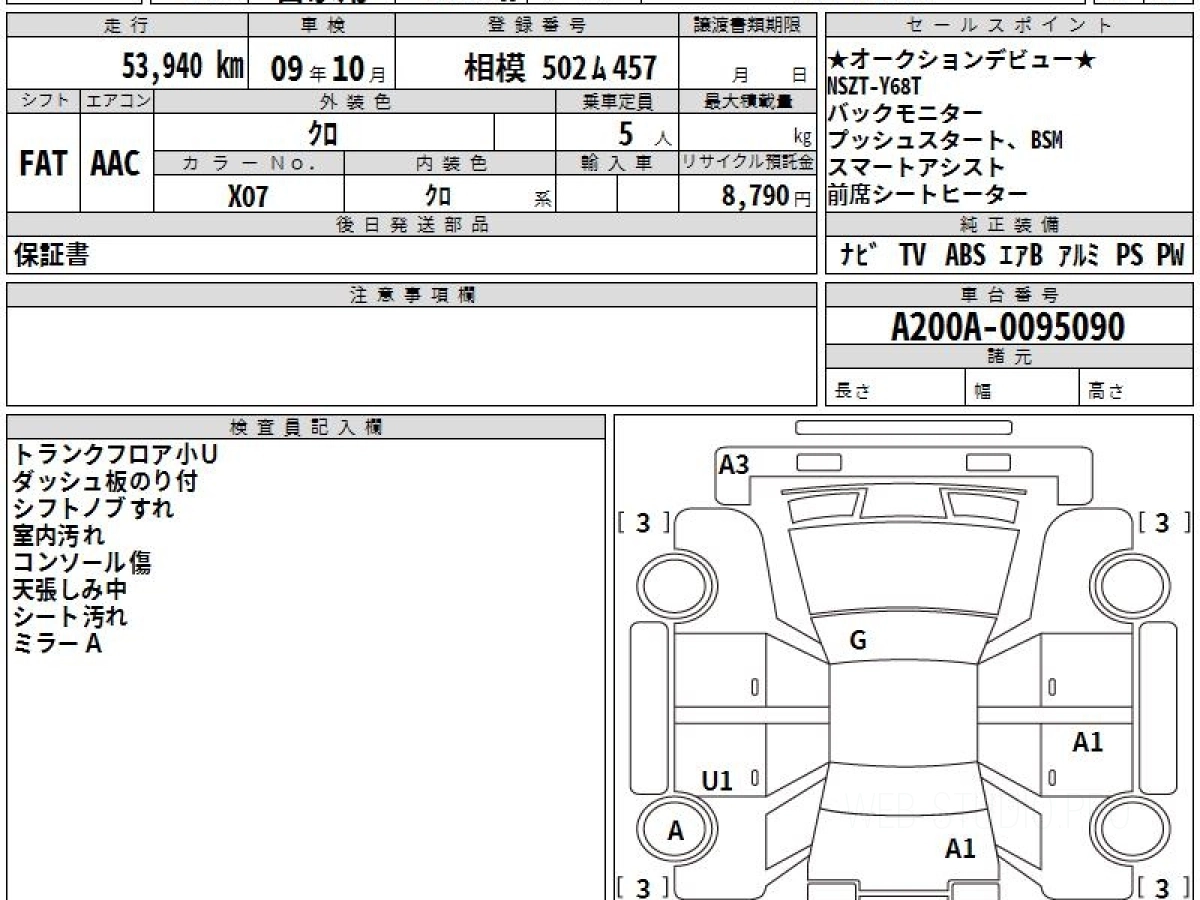Select the 長さ dimension label

pos(853,392)
